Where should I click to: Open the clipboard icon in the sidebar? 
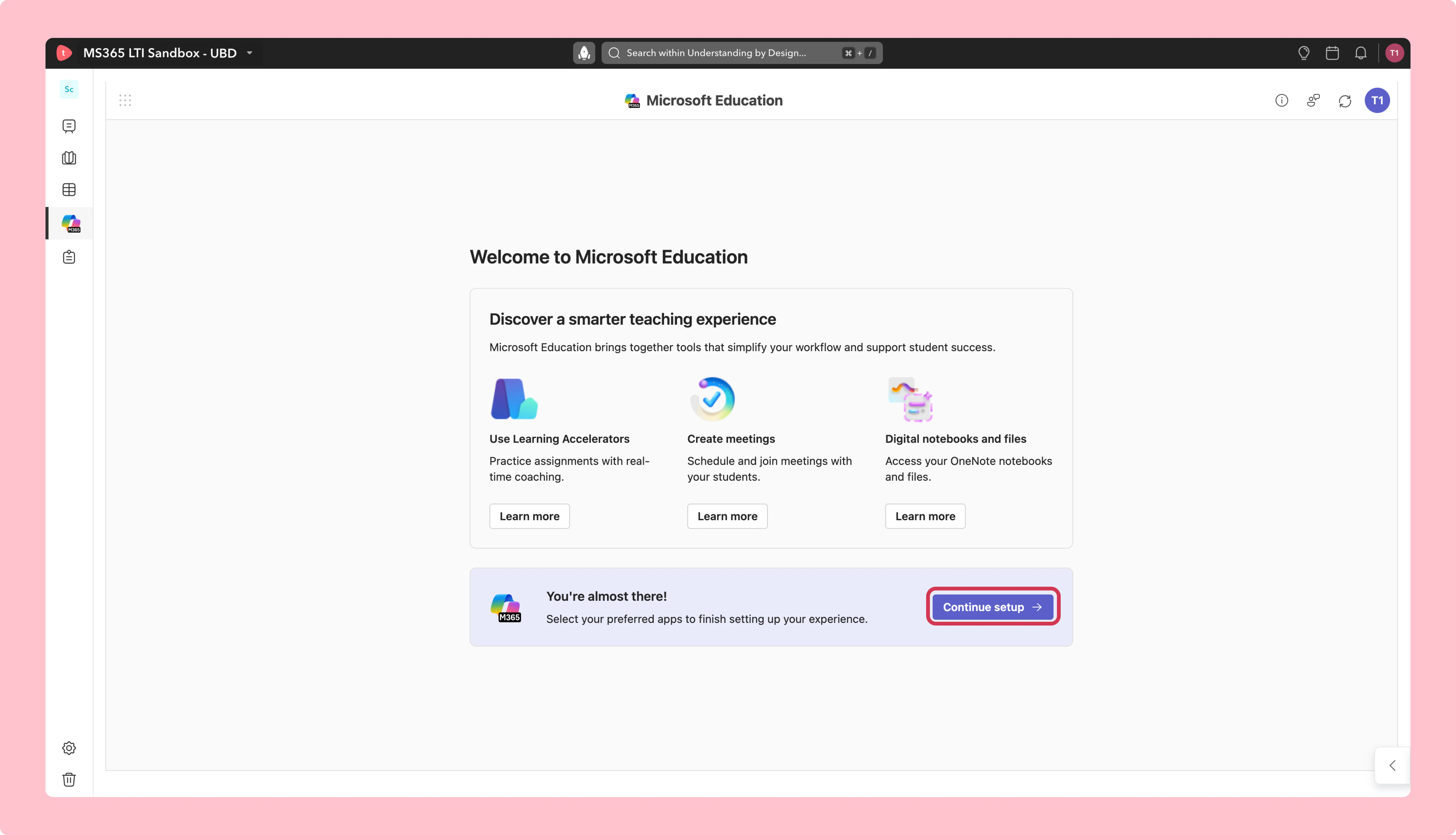tap(69, 257)
